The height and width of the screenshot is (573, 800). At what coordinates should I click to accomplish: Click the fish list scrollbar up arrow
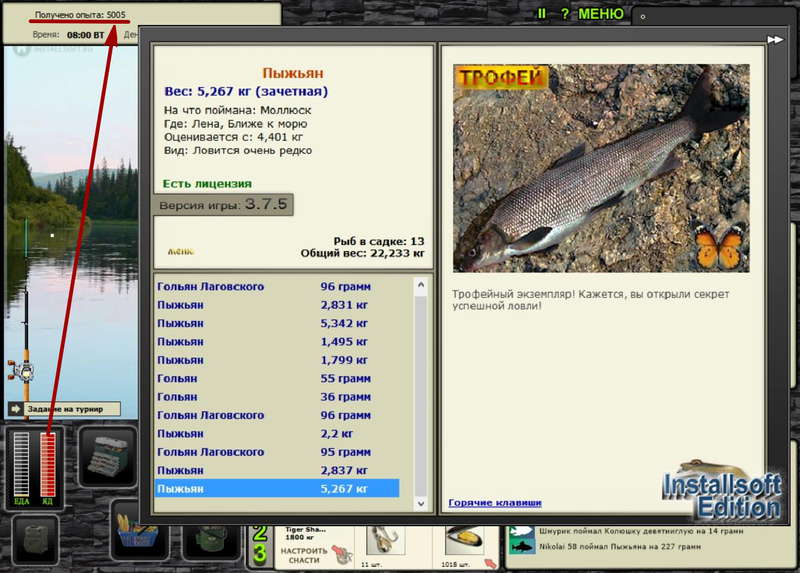[x=421, y=285]
